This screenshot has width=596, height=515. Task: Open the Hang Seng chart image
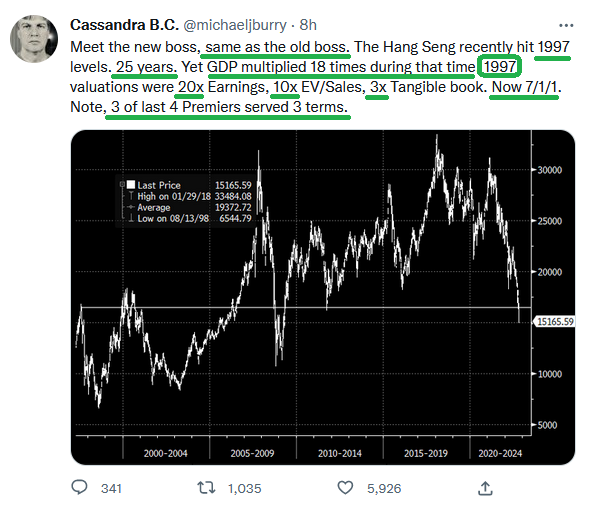click(323, 297)
